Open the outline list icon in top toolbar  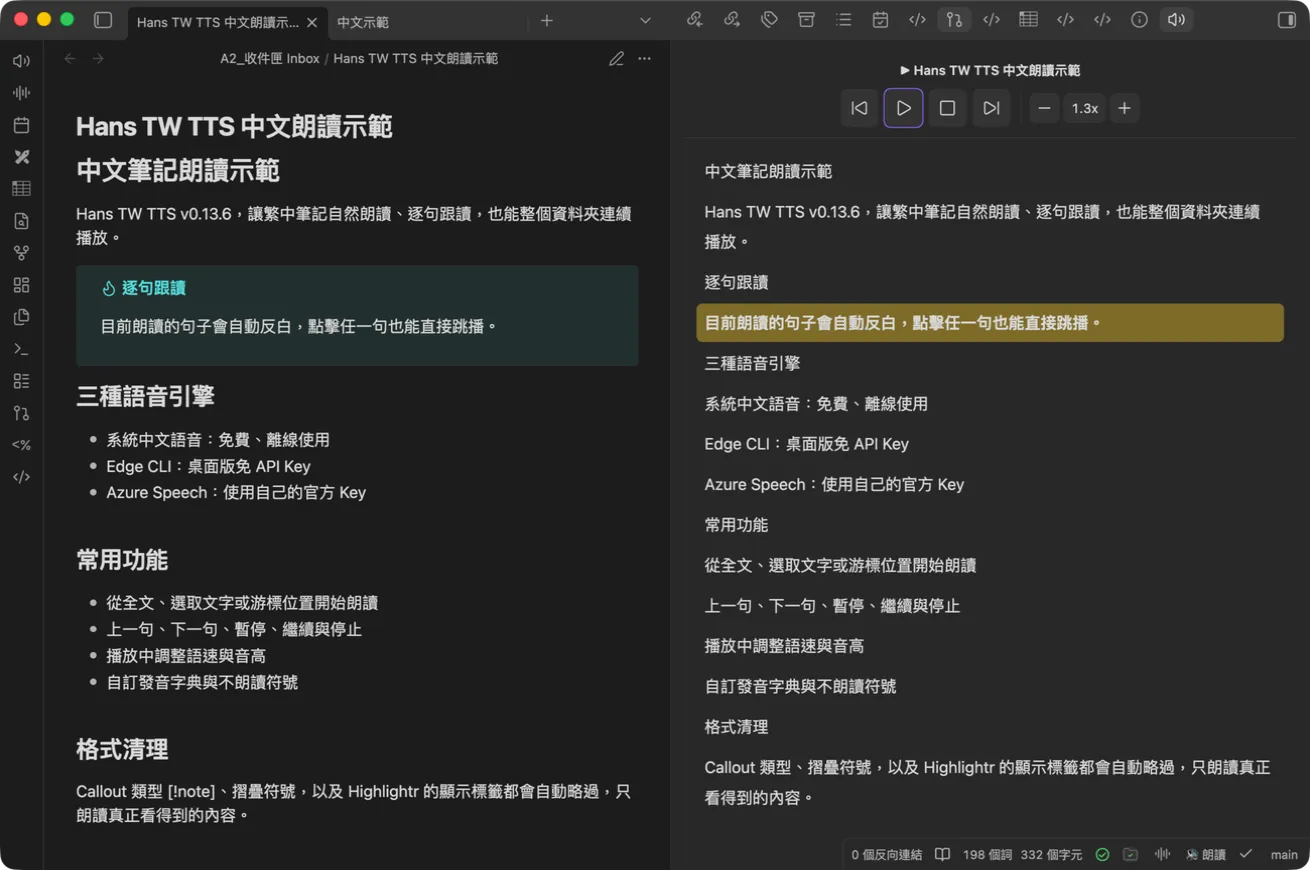pos(843,20)
